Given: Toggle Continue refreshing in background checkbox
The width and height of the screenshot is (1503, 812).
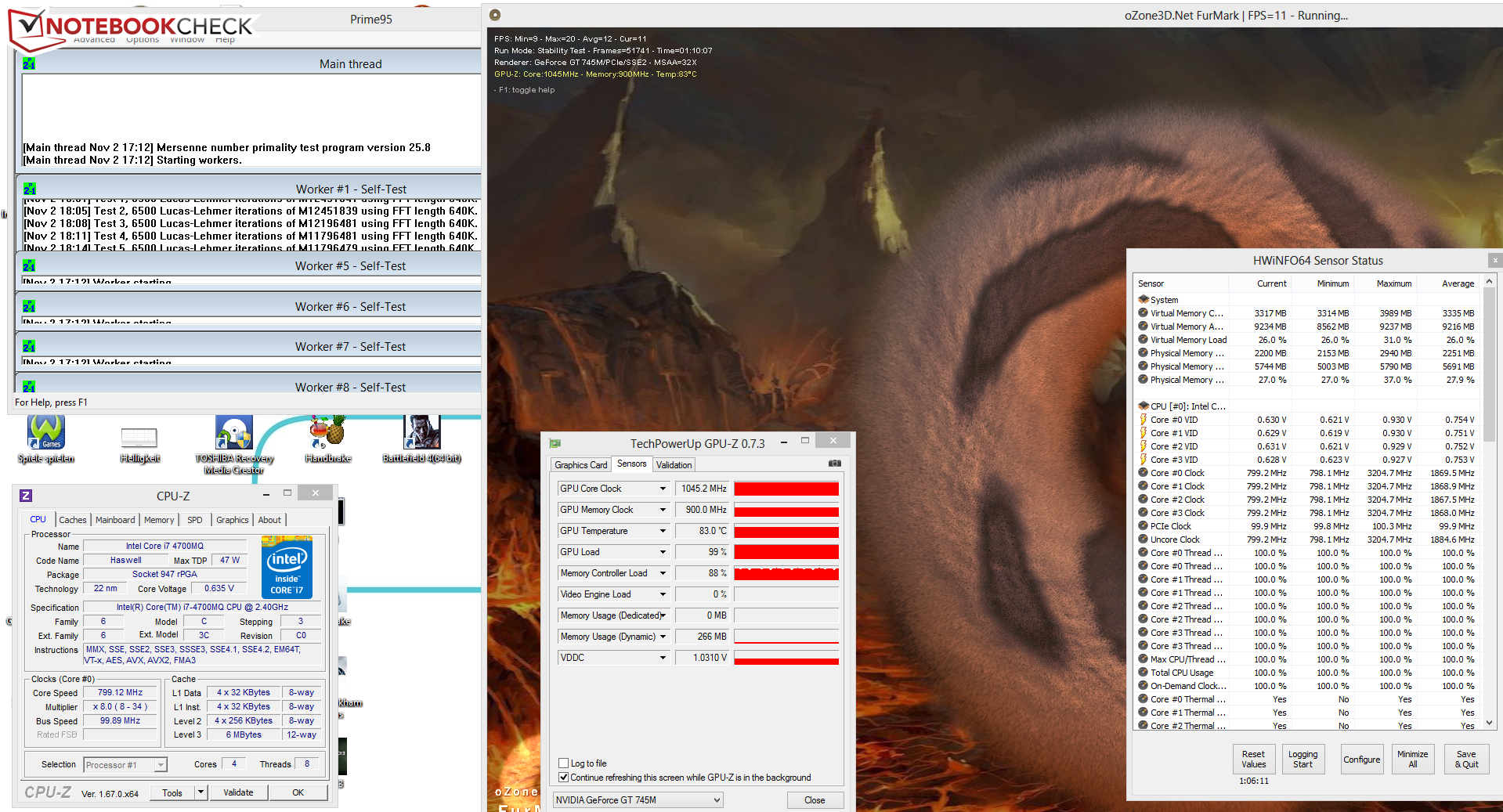Looking at the screenshot, I should point(563,778).
